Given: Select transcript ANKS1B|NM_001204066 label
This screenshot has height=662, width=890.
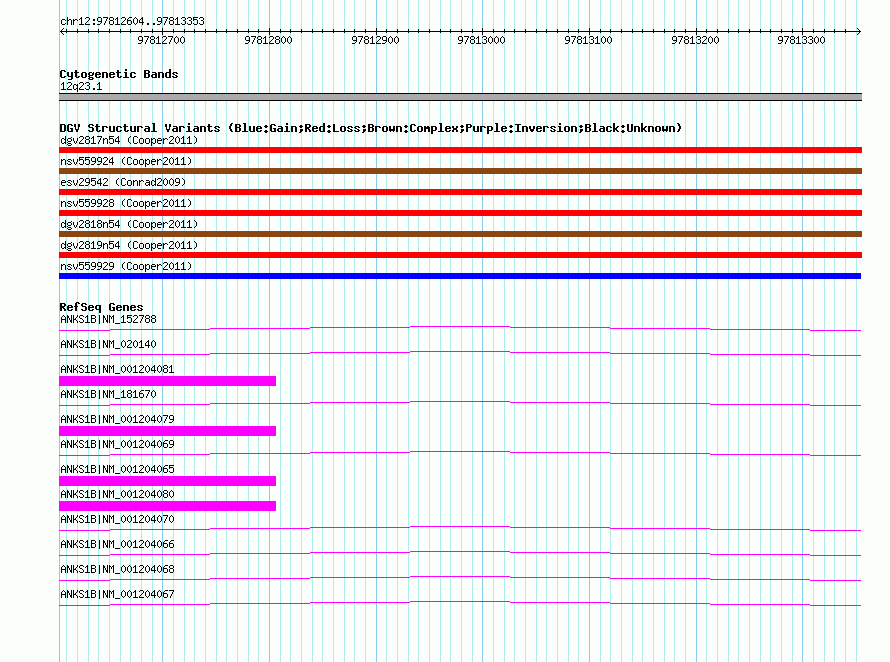Looking at the screenshot, I should [x=117, y=544].
